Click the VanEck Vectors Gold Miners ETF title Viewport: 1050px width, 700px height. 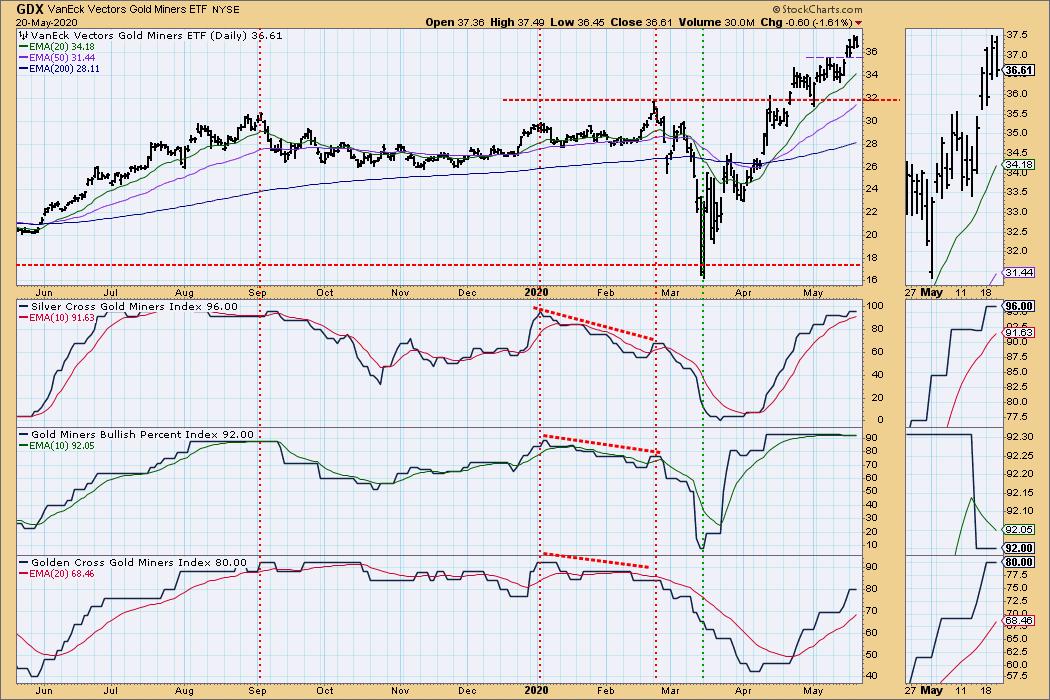125,10
